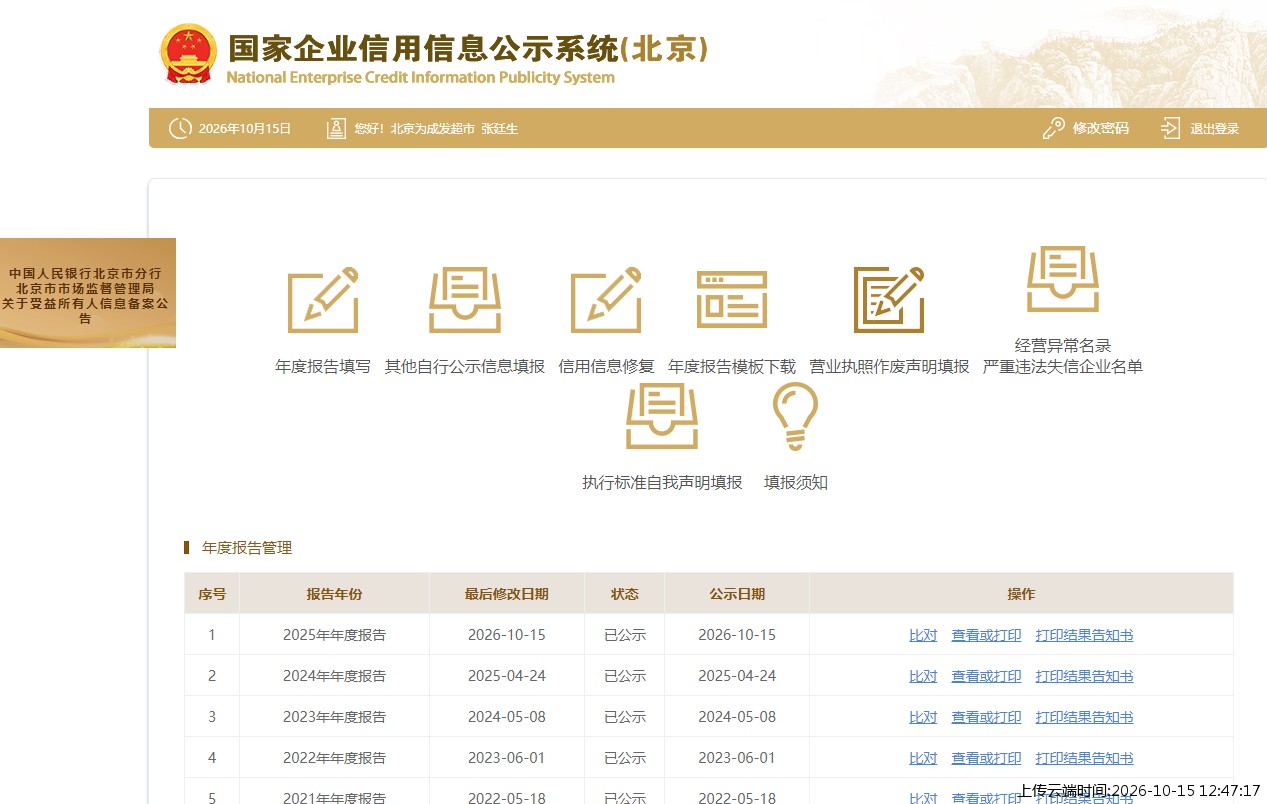
Task: Click the 填报须知 lightbulb icon
Action: pyautogui.click(x=796, y=416)
